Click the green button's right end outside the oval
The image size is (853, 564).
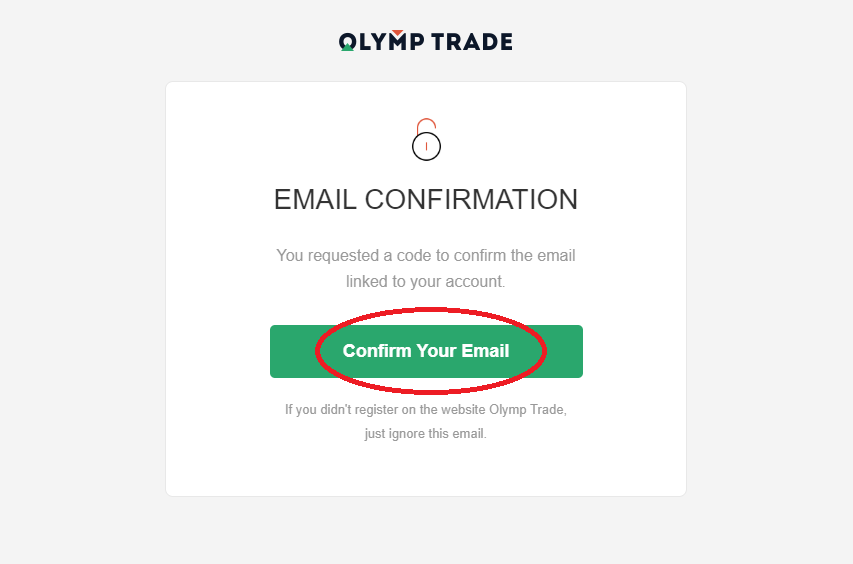[565, 351]
